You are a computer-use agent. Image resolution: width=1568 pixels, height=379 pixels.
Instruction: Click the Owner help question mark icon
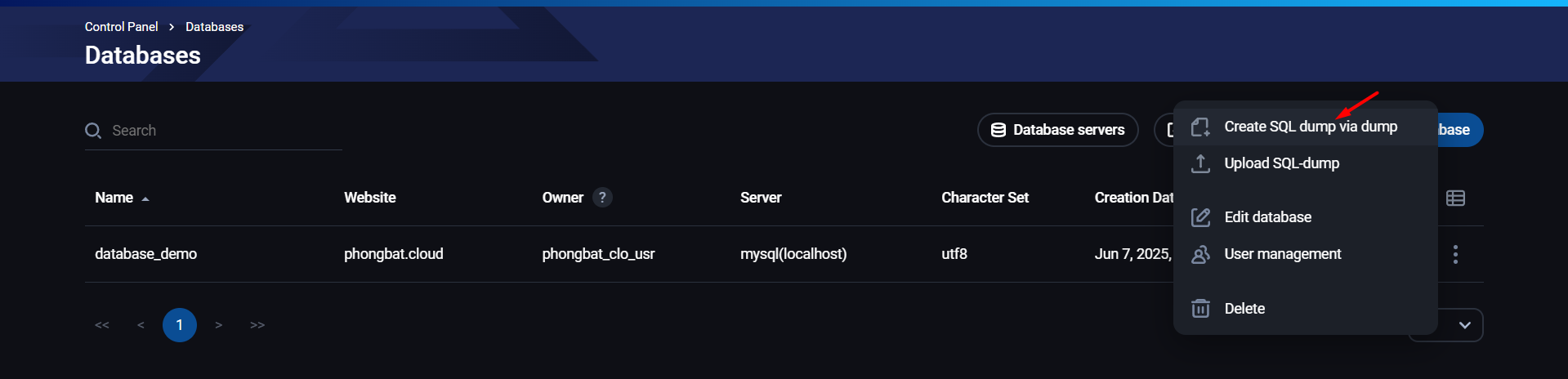602,198
